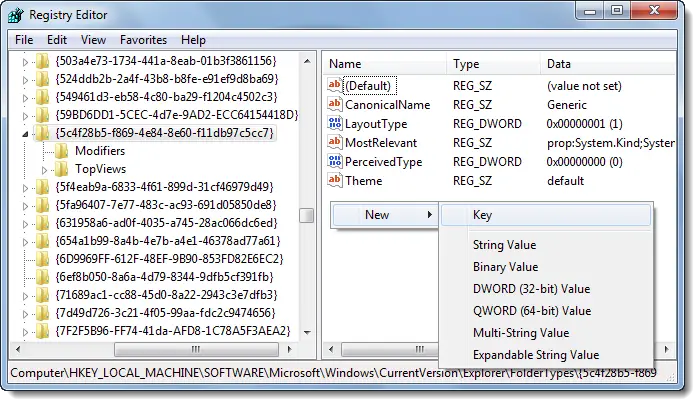The width and height of the screenshot is (700, 406).
Task: Select the MostRelevant string value icon
Action: tap(335, 142)
